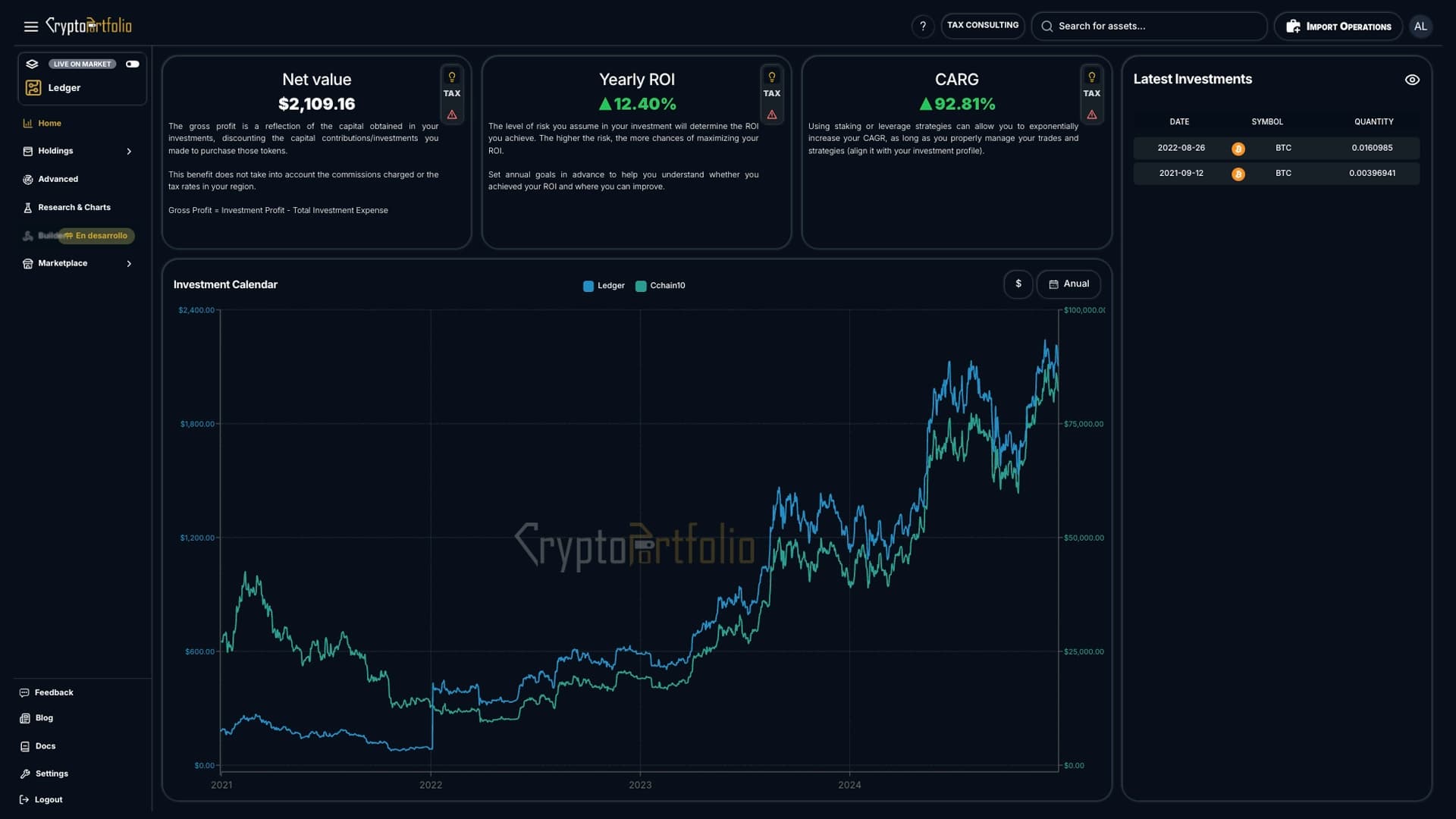Select the Home icon in sidebar
This screenshot has height=819, width=1456.
tap(27, 123)
